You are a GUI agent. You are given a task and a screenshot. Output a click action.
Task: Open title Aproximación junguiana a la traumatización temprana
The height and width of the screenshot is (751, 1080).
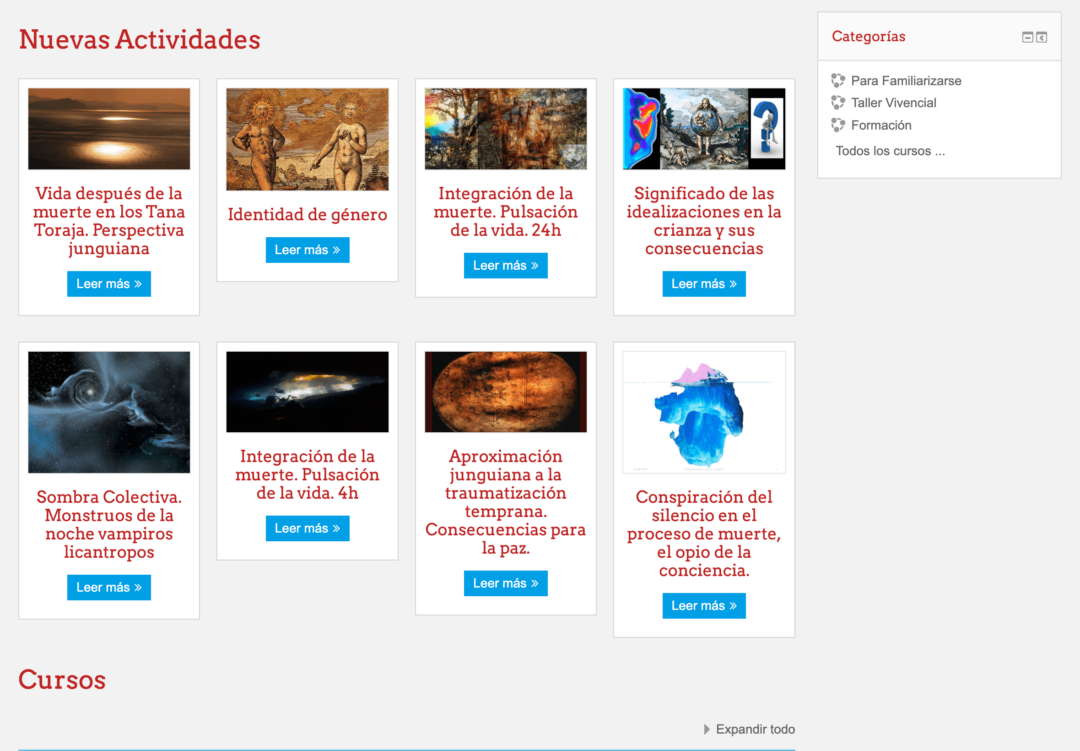pyautogui.click(x=506, y=502)
